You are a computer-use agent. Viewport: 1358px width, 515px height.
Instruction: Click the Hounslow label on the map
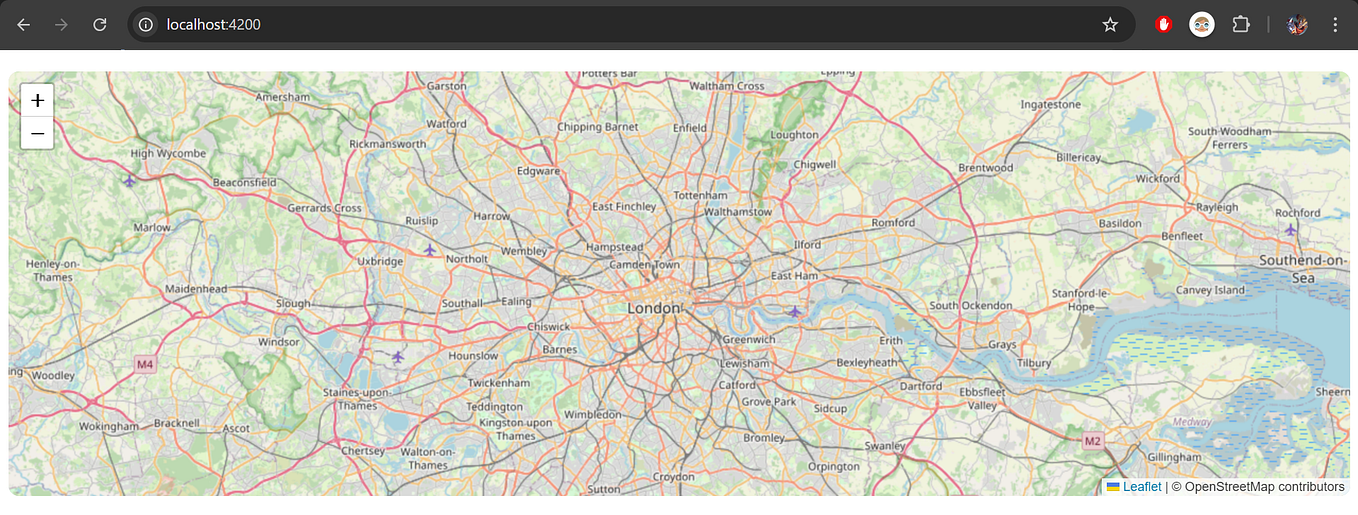(473, 355)
